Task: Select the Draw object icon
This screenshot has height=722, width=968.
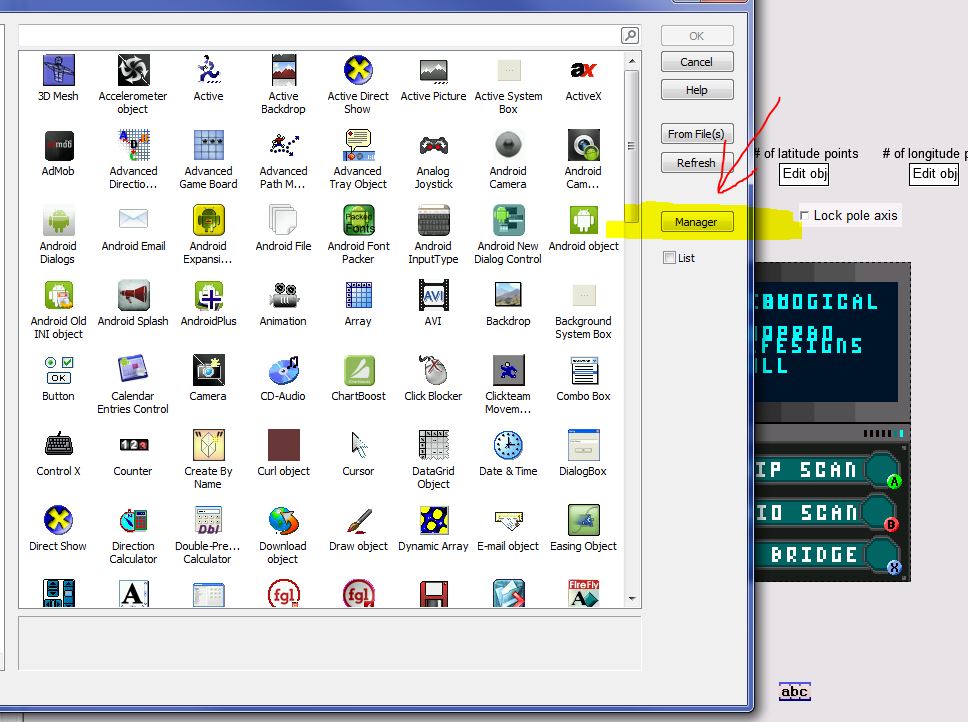Action: 358,520
